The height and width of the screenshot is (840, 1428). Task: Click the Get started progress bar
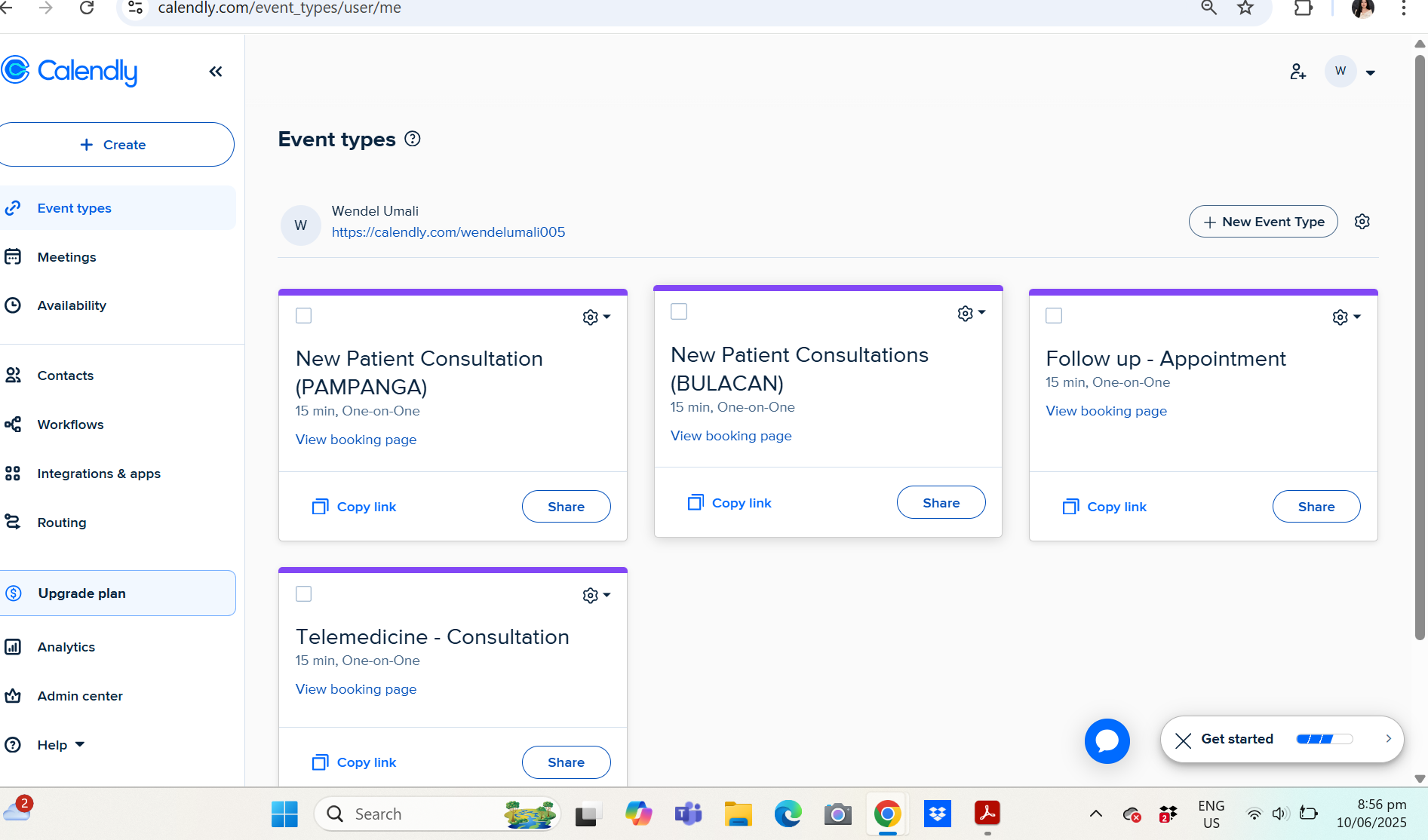[1324, 739]
